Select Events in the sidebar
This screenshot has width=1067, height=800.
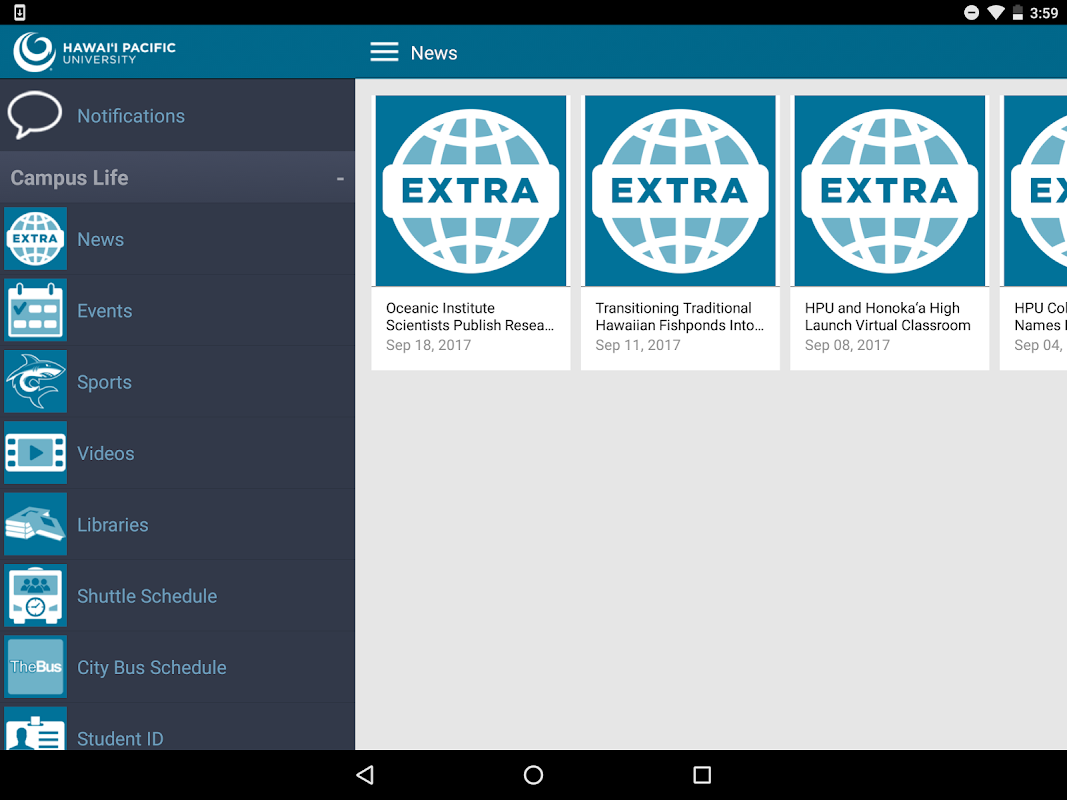click(105, 311)
